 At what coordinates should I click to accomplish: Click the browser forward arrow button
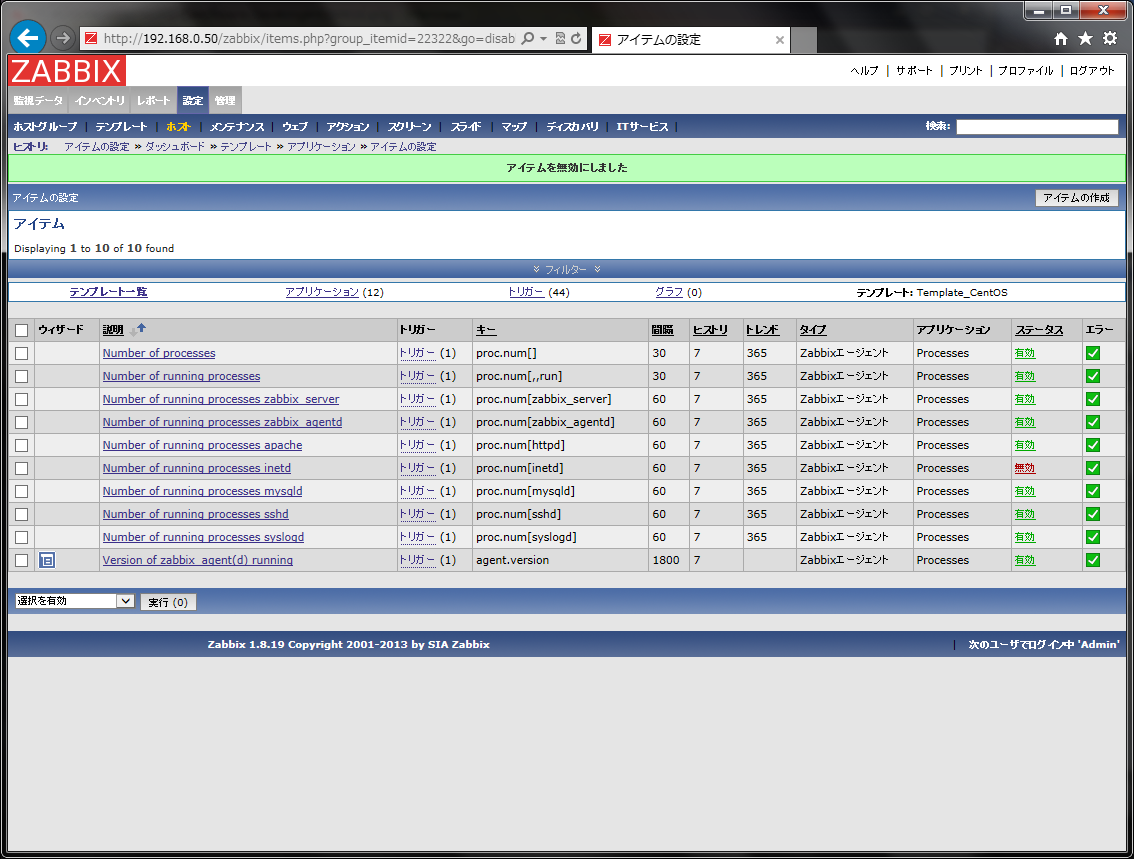[x=63, y=38]
